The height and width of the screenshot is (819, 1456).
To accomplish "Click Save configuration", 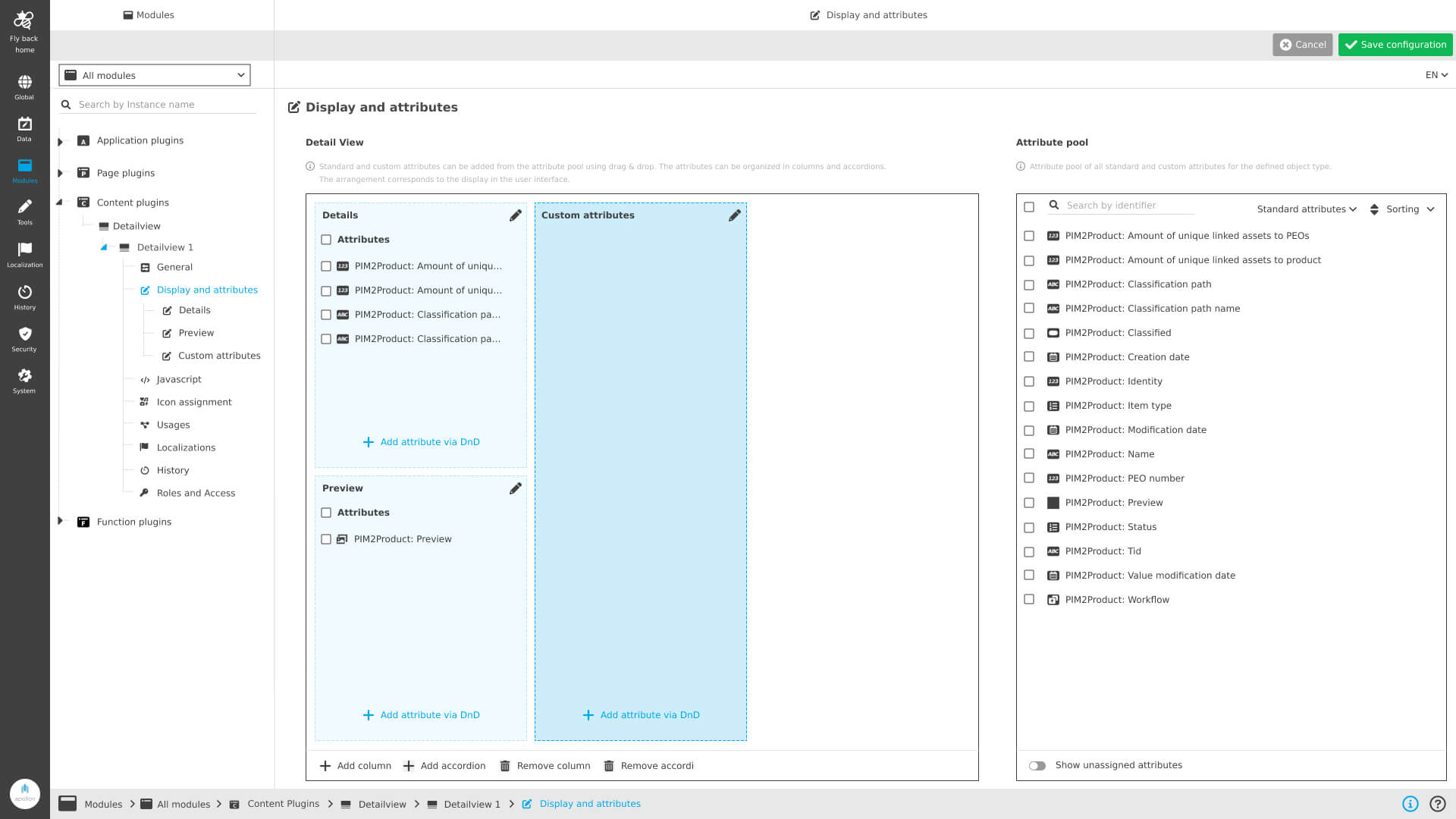I will pos(1395,45).
